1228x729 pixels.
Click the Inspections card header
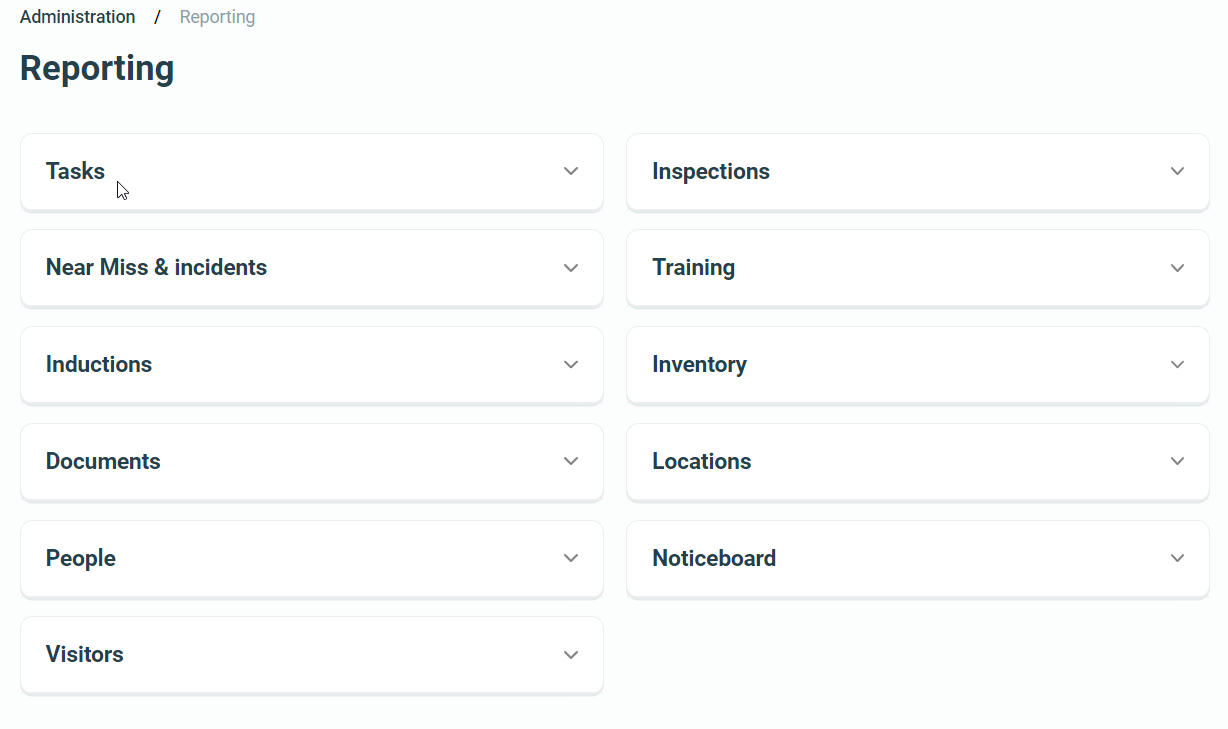click(x=710, y=171)
